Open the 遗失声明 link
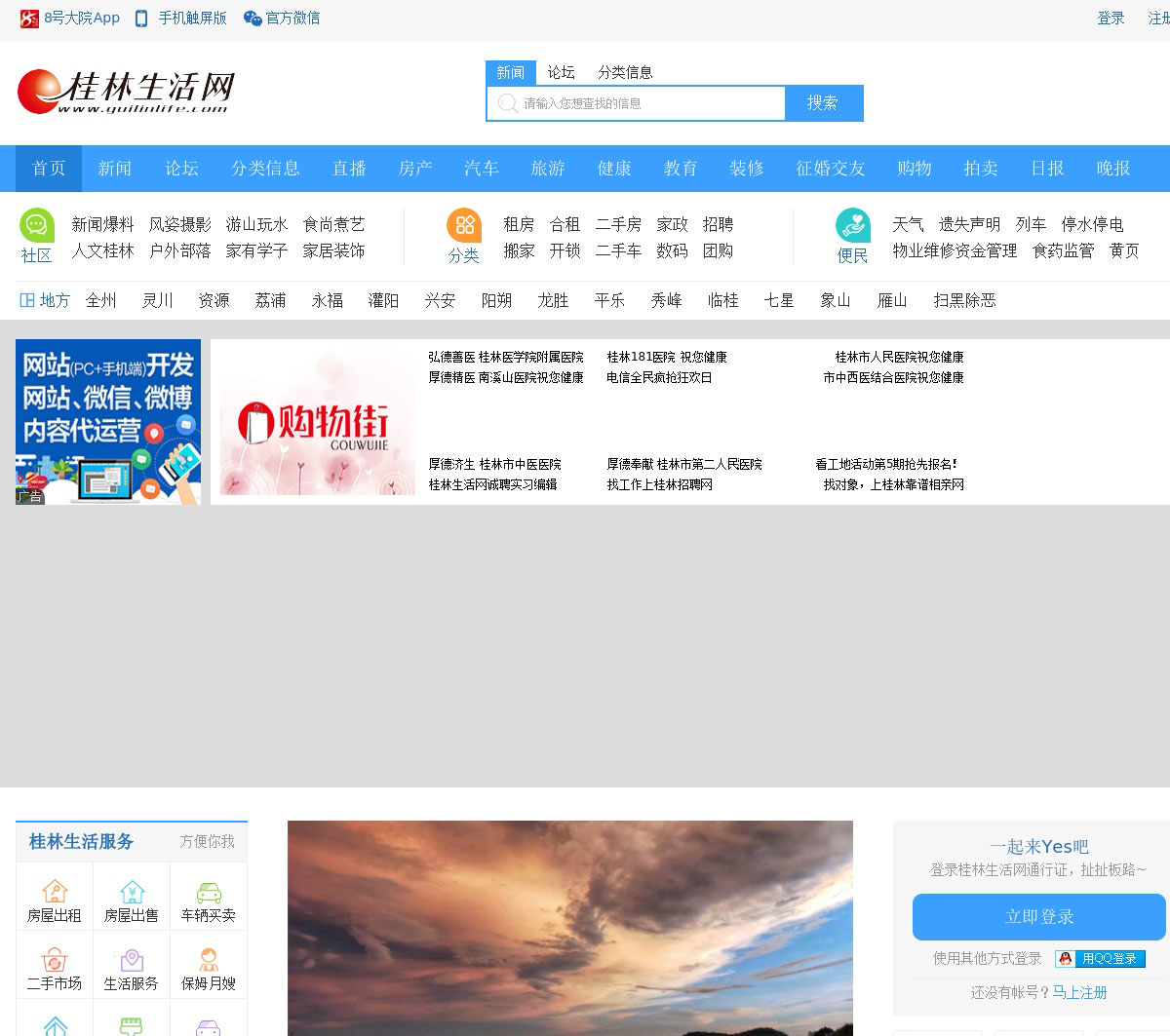The width and height of the screenshot is (1170, 1036). point(969,225)
